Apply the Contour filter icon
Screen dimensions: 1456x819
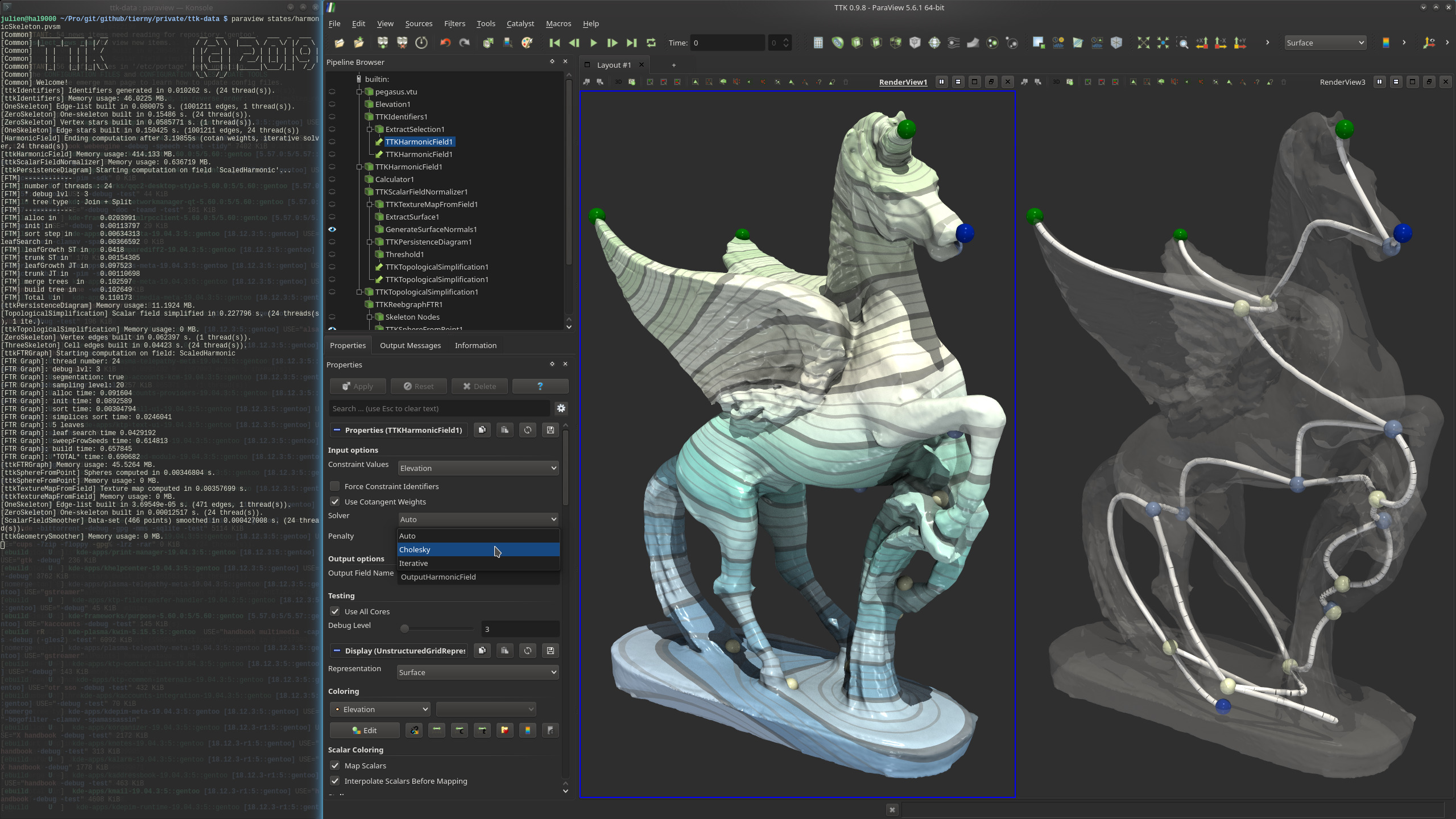[838, 43]
